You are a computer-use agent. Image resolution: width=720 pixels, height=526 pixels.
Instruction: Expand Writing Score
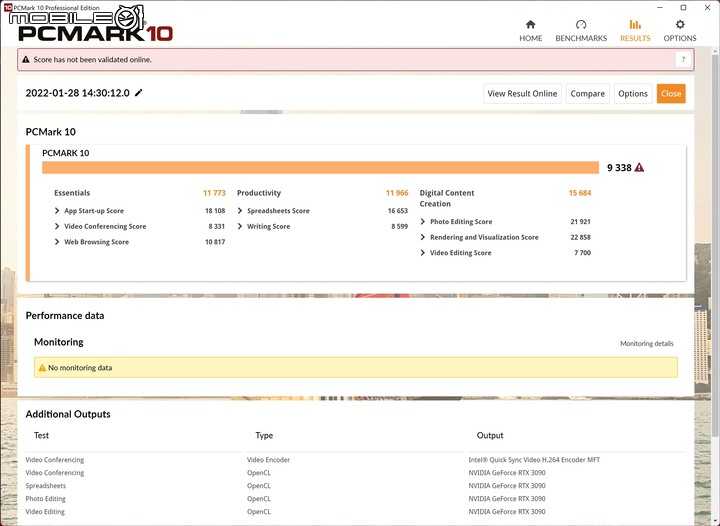tap(240, 226)
